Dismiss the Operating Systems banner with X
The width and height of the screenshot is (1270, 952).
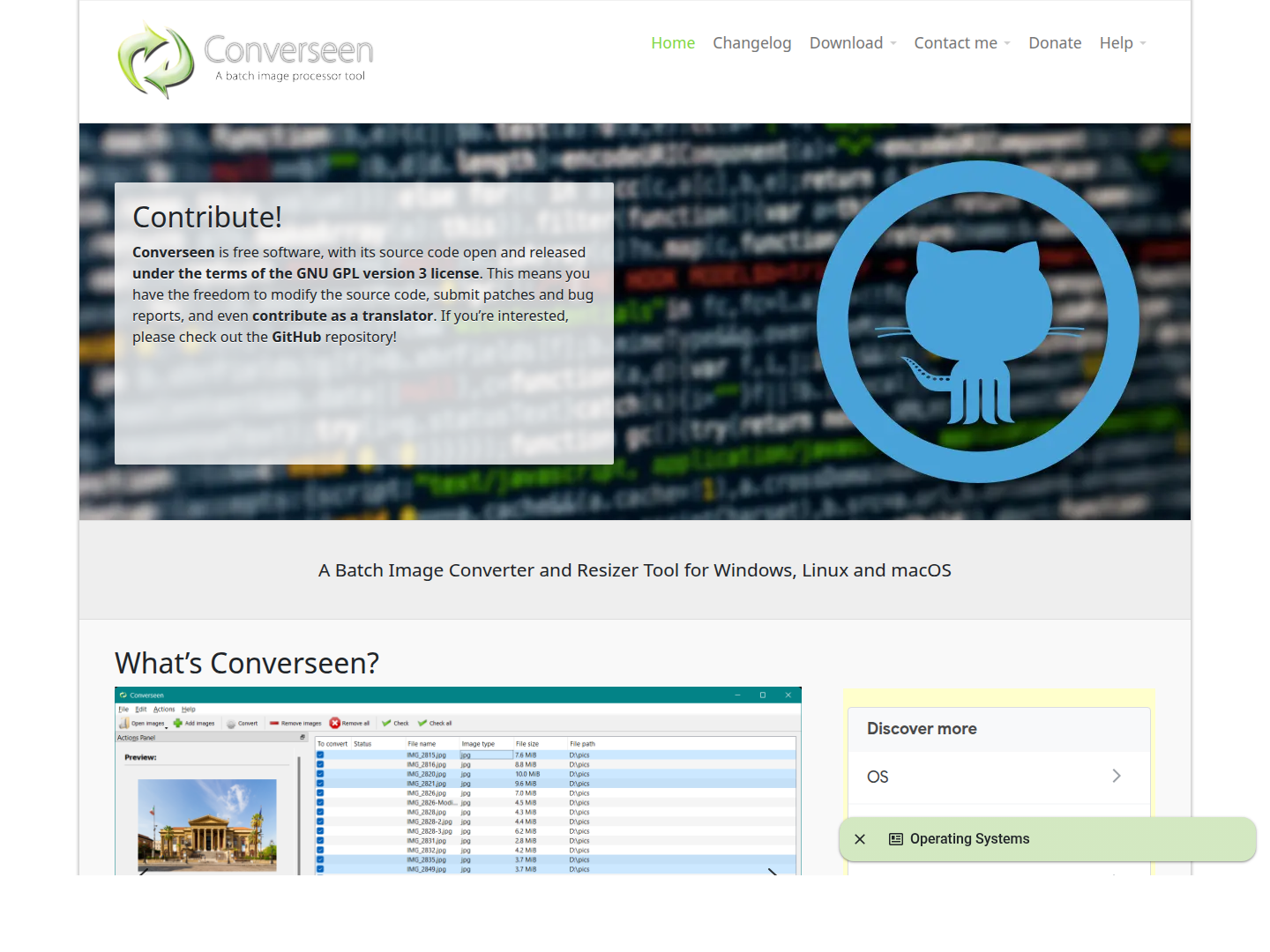tap(860, 839)
